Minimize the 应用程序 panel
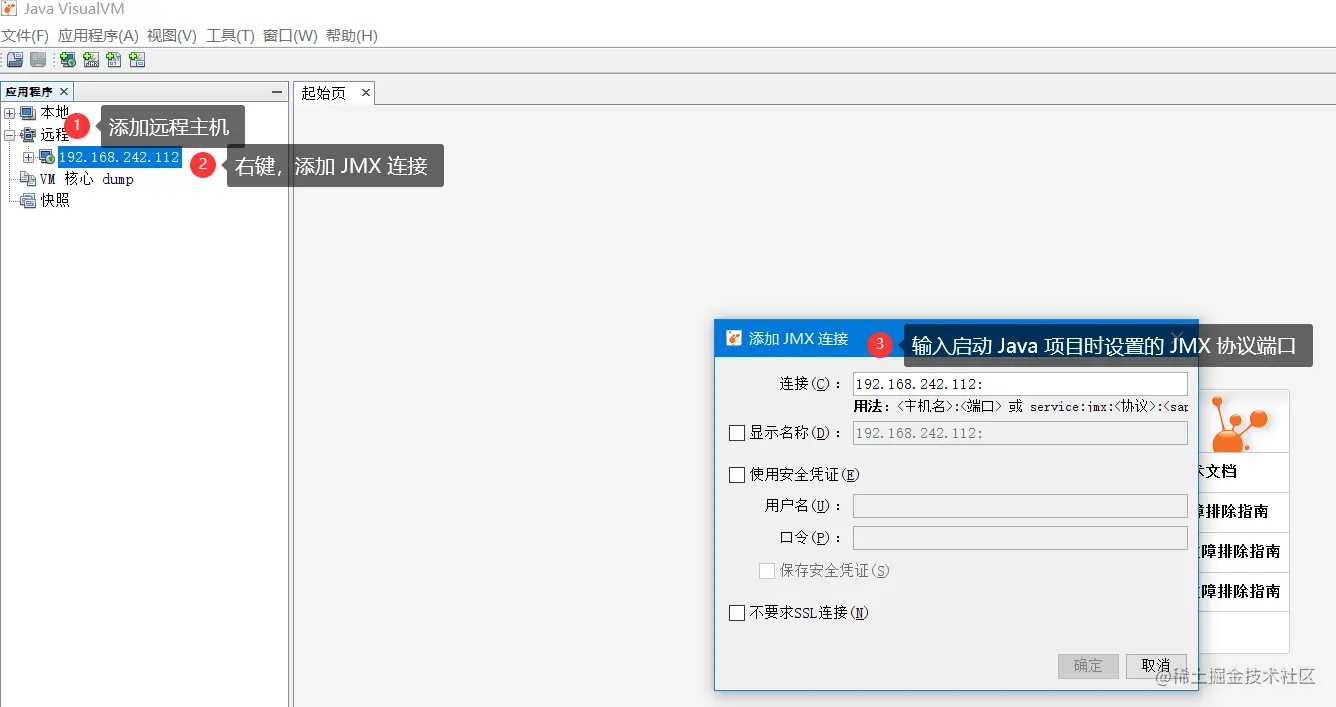Viewport: 1336px width, 707px height. (277, 92)
